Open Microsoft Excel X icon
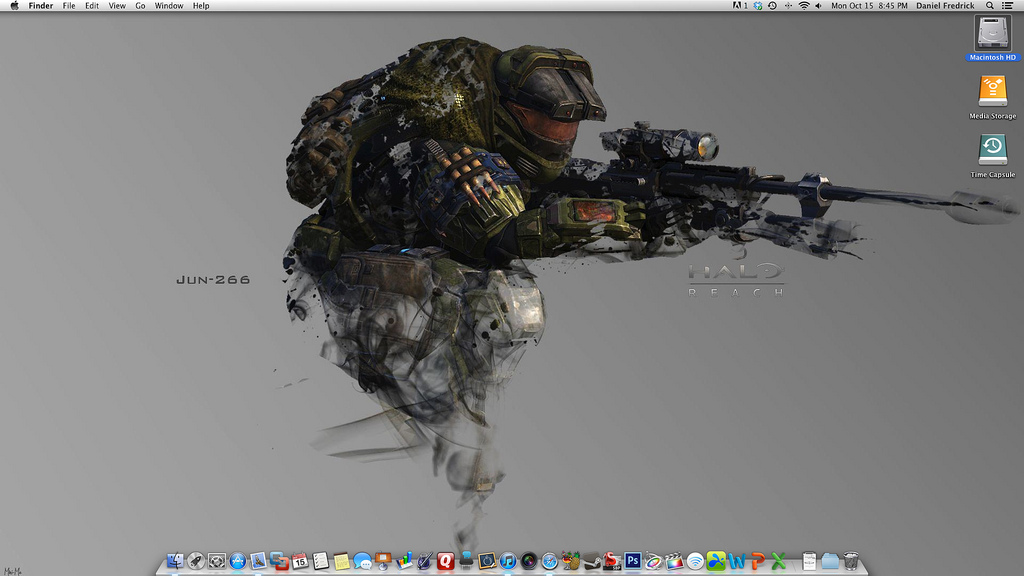This screenshot has width=1024, height=576. click(778, 560)
